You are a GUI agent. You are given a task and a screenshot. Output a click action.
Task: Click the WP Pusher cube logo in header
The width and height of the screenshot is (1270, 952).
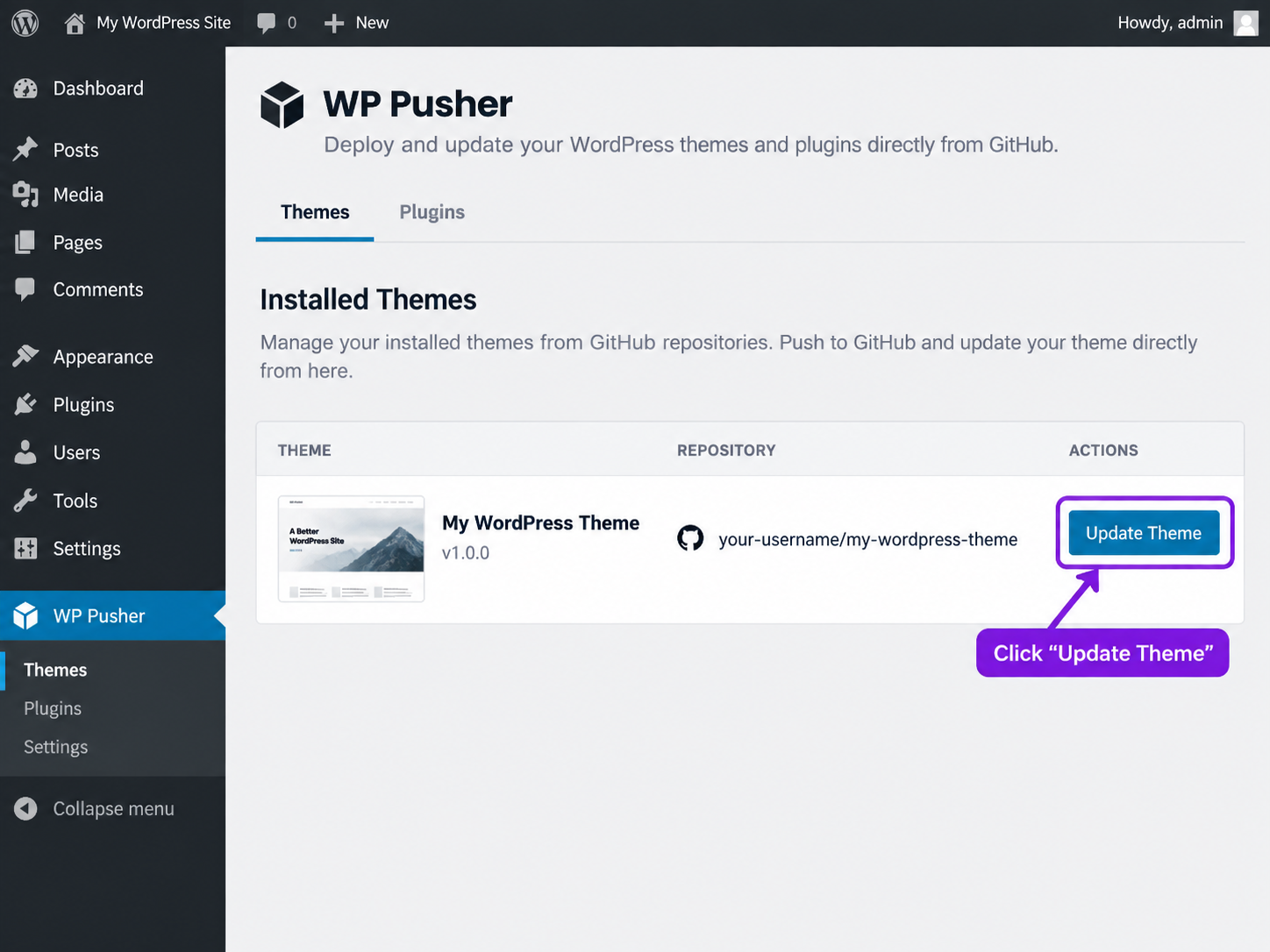(282, 105)
